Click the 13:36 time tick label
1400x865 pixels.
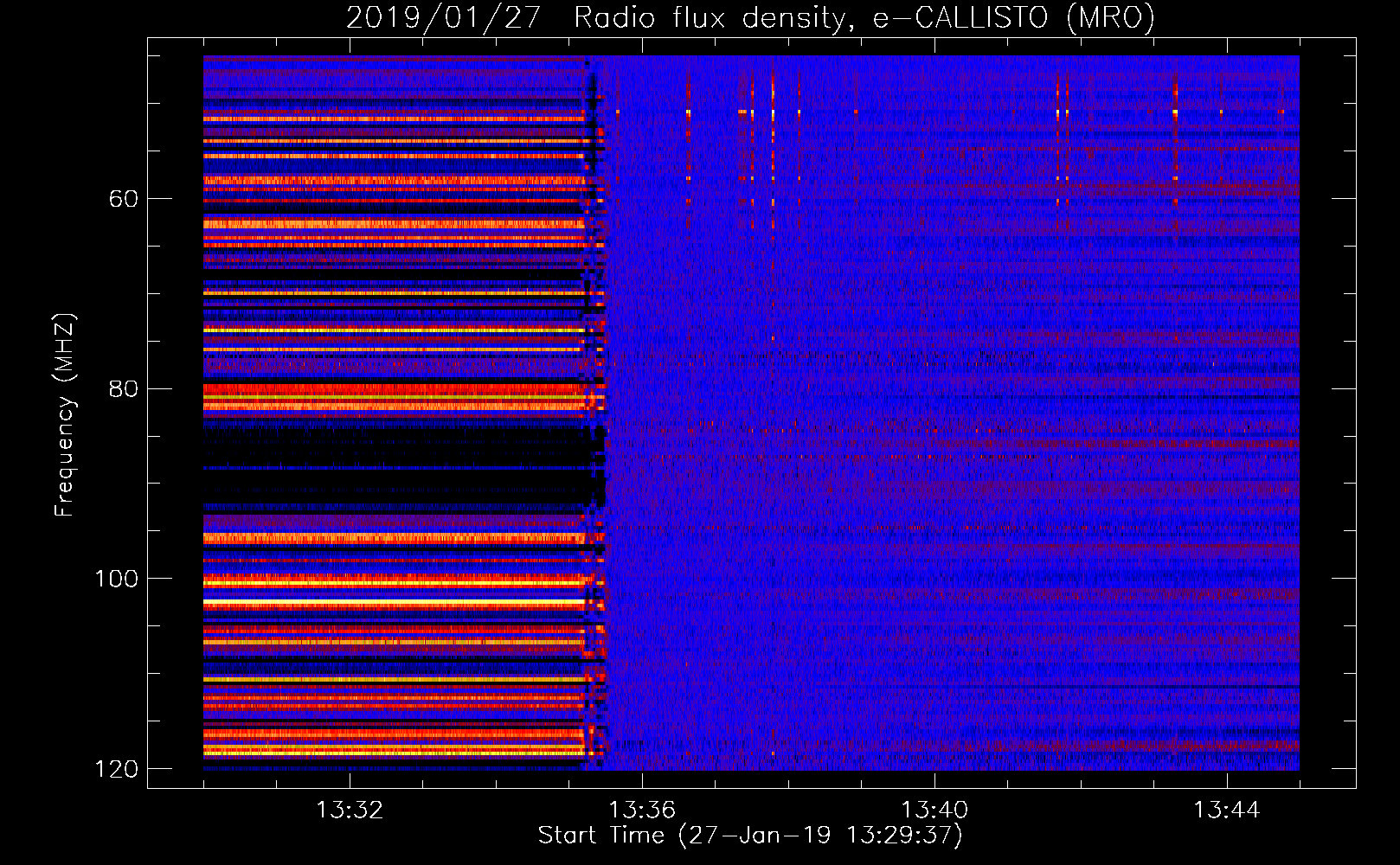tap(642, 811)
